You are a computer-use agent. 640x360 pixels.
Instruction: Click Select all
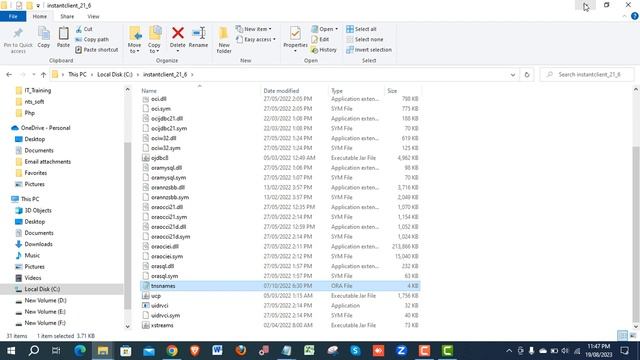pos(361,29)
